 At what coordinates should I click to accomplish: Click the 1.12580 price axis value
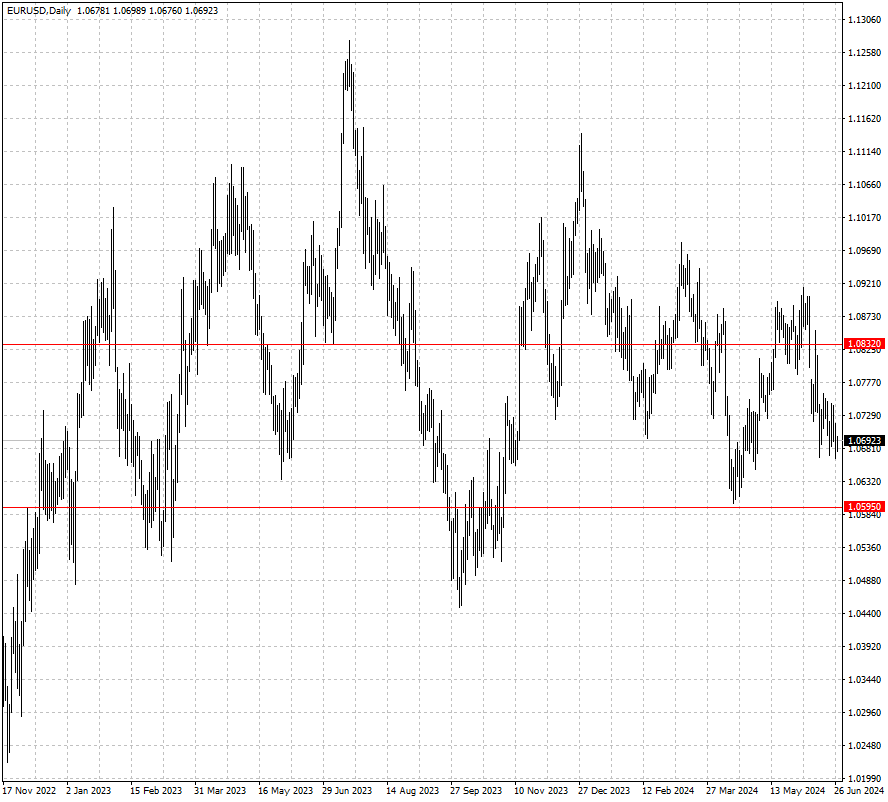(x=864, y=53)
